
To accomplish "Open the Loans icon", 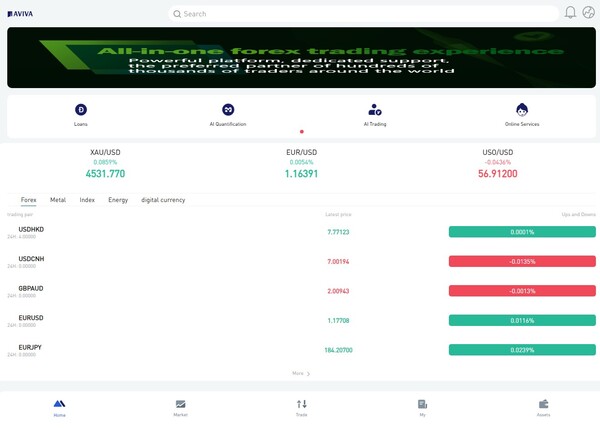I will tap(81, 110).
